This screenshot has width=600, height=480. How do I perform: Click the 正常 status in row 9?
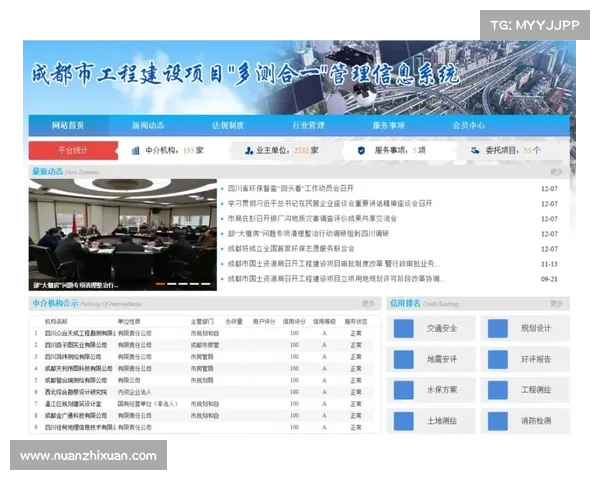356,427
